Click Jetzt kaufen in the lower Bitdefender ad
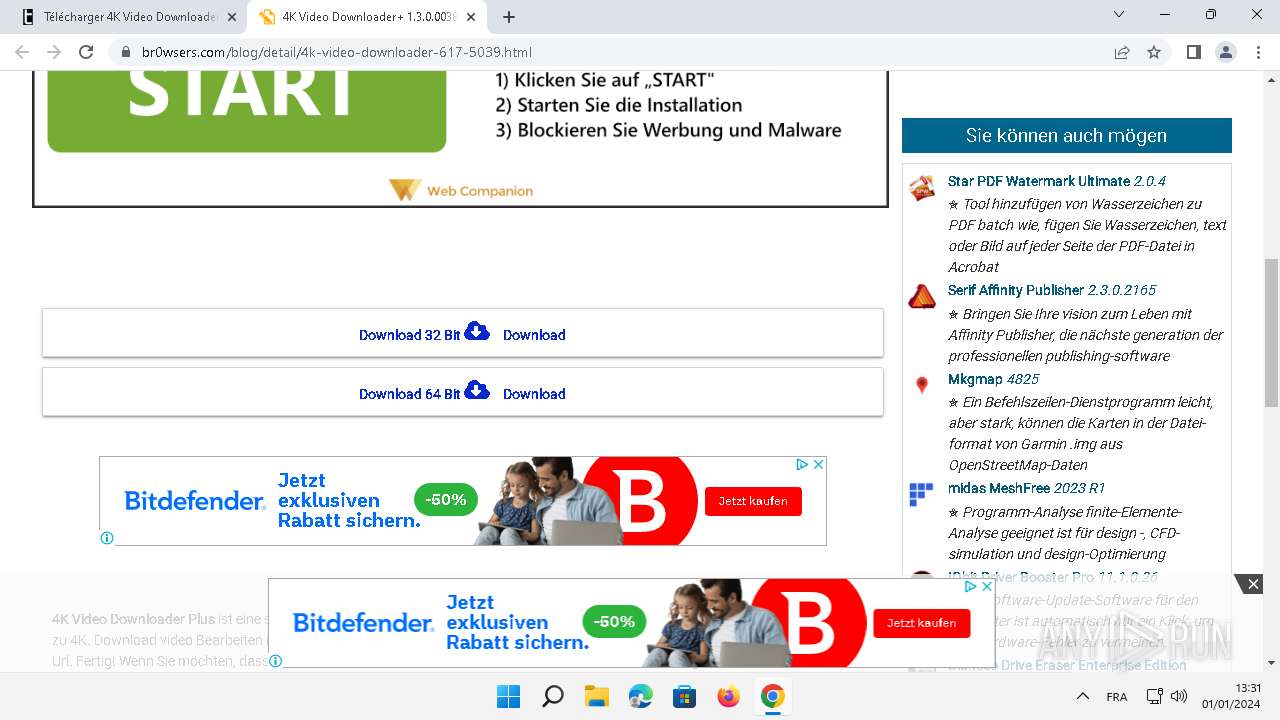 click(x=922, y=623)
